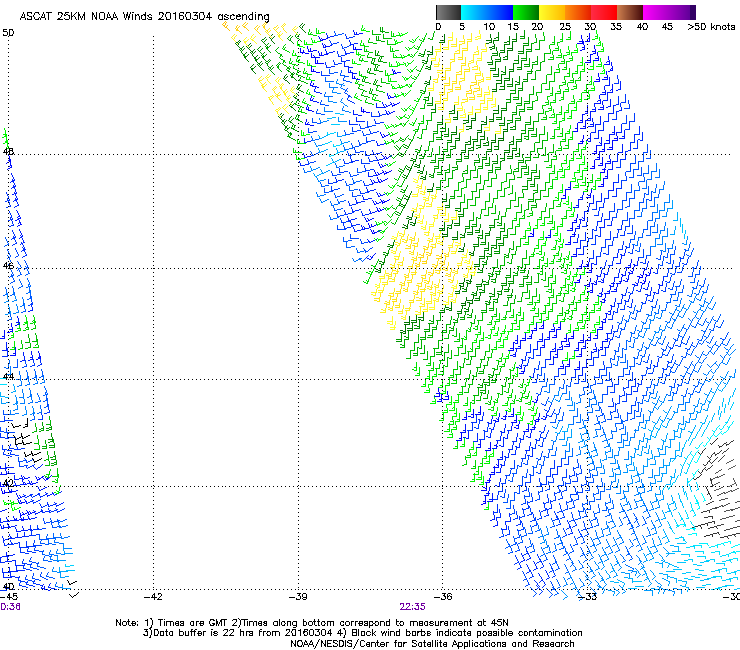Screen dimensions: 740x650
Task: Click the latitude axis label '46'
Action: 8,266
